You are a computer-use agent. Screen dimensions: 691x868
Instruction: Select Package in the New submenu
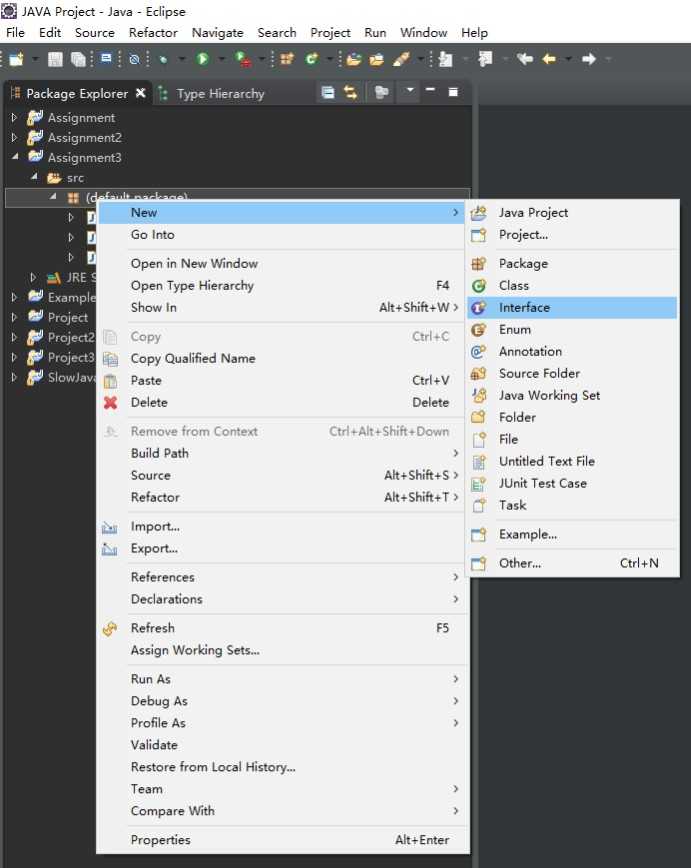572,264
